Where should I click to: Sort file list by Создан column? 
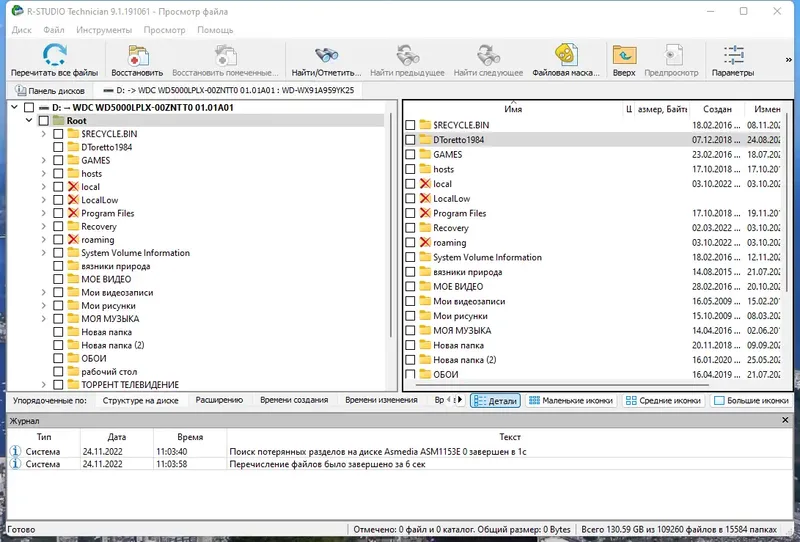(717, 109)
